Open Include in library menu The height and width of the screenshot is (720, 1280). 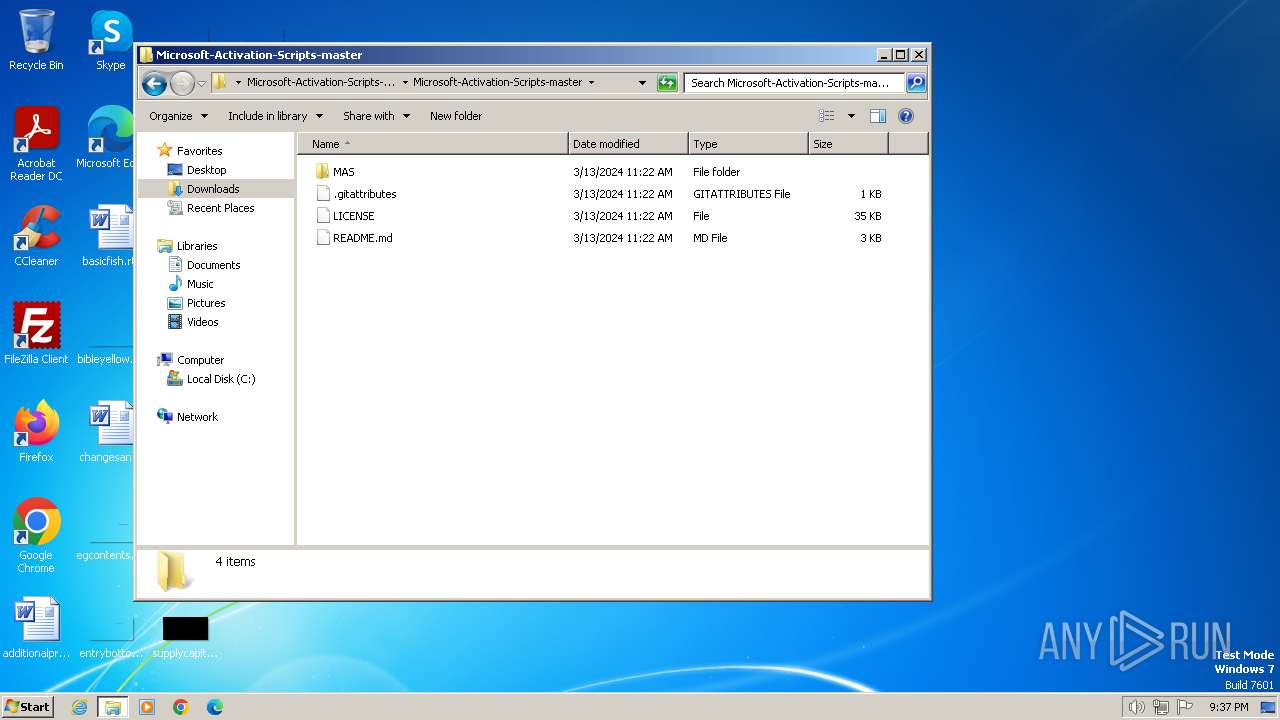click(x=275, y=116)
